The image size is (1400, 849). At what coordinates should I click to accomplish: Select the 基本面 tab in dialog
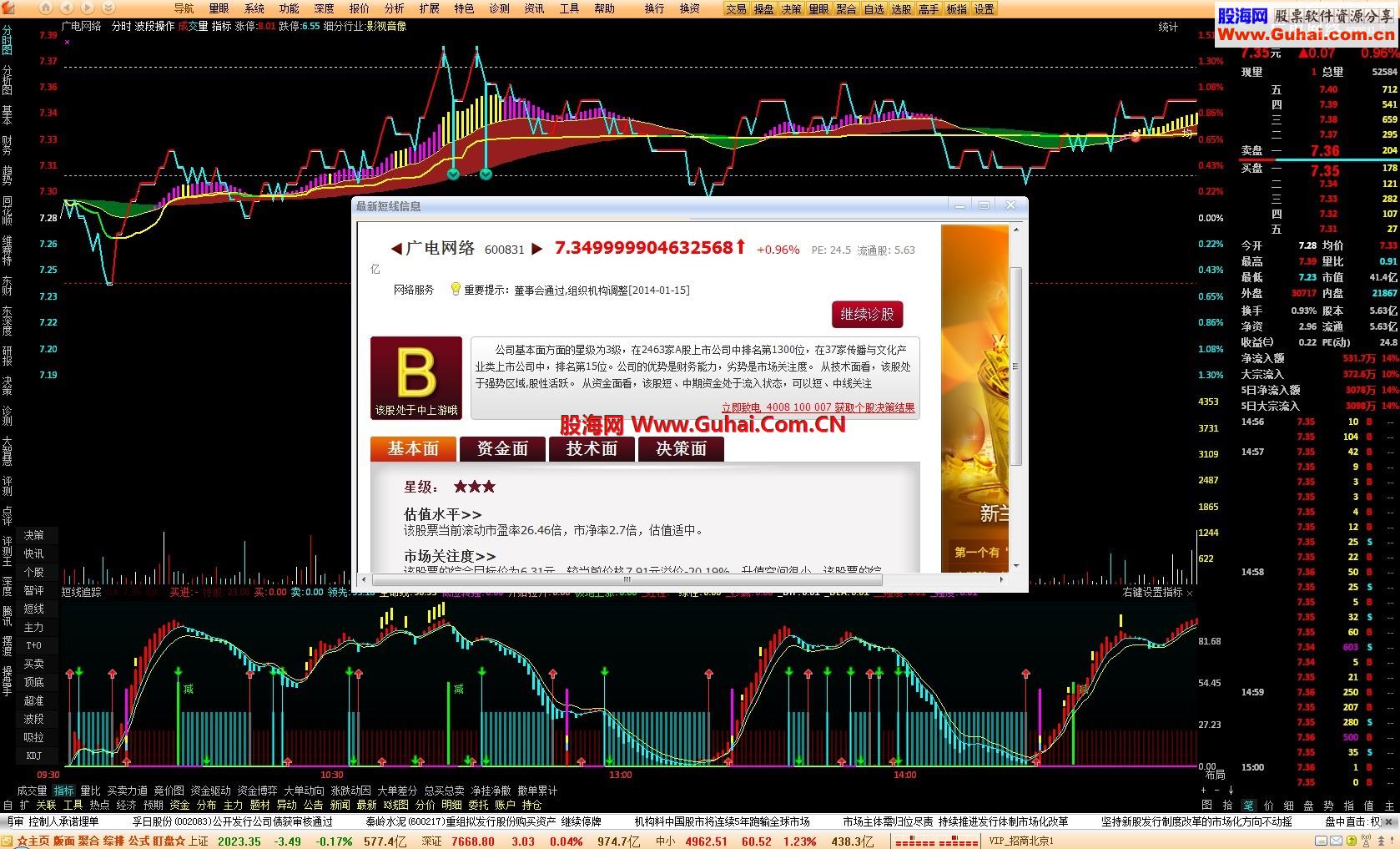(413, 448)
